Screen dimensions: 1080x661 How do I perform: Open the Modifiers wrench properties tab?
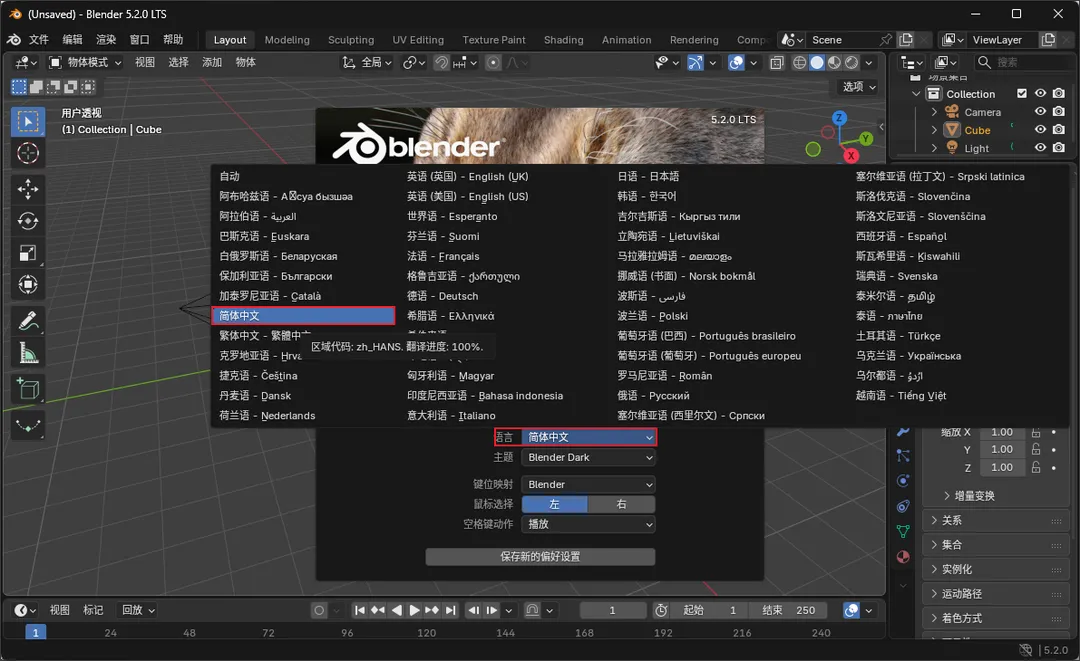[903, 431]
